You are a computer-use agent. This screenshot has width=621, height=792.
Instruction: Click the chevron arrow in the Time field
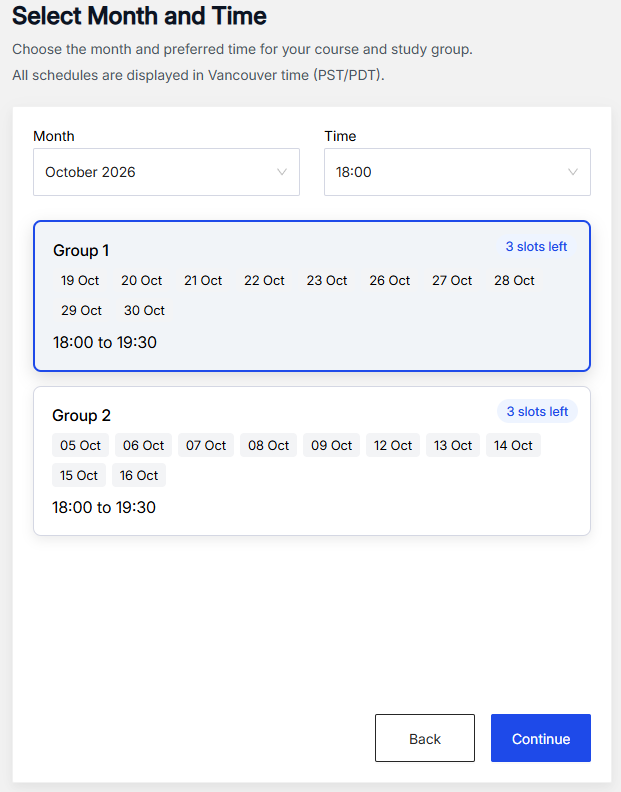tap(572, 172)
